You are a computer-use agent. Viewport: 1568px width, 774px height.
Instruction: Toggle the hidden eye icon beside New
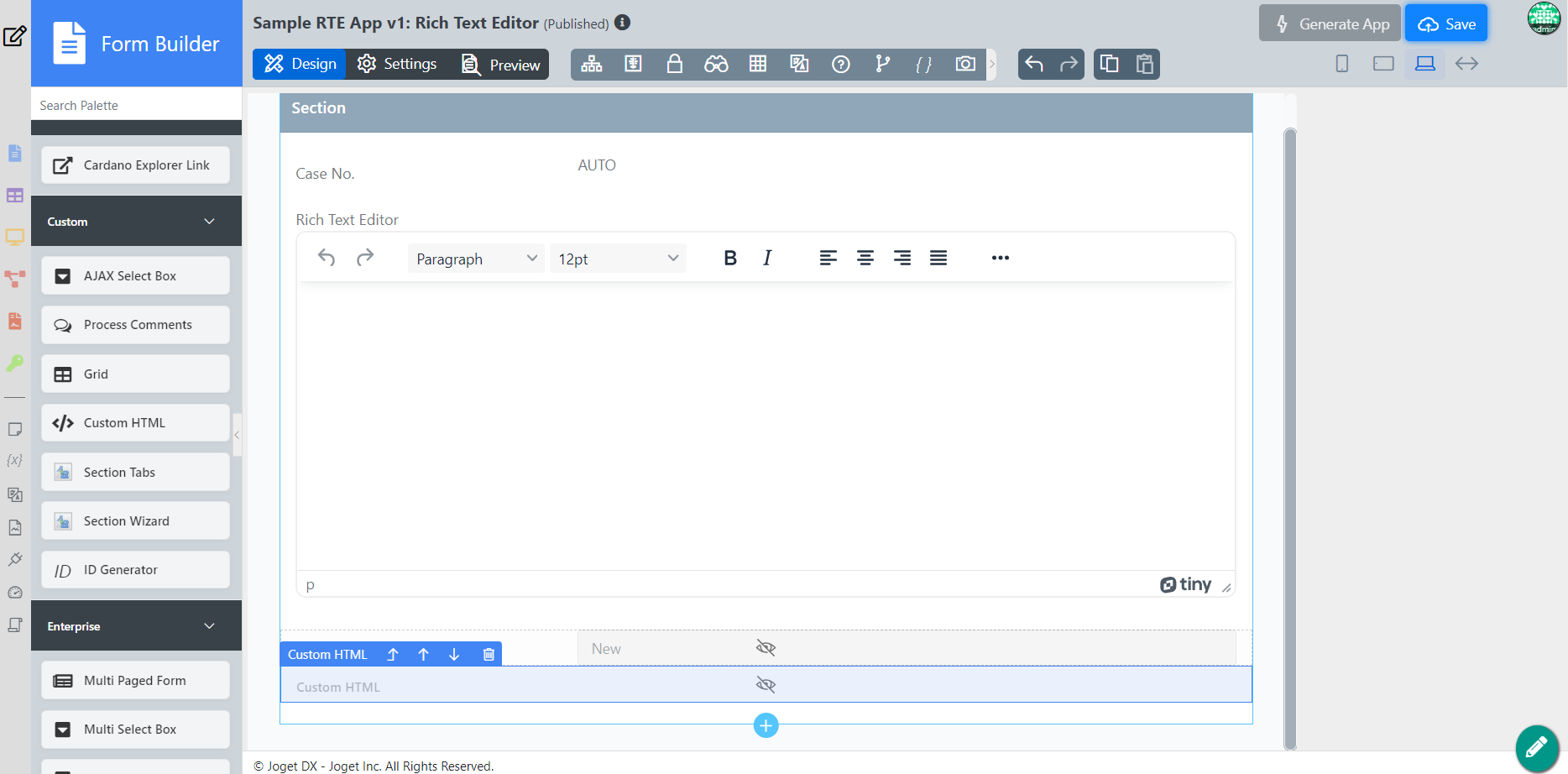765,648
